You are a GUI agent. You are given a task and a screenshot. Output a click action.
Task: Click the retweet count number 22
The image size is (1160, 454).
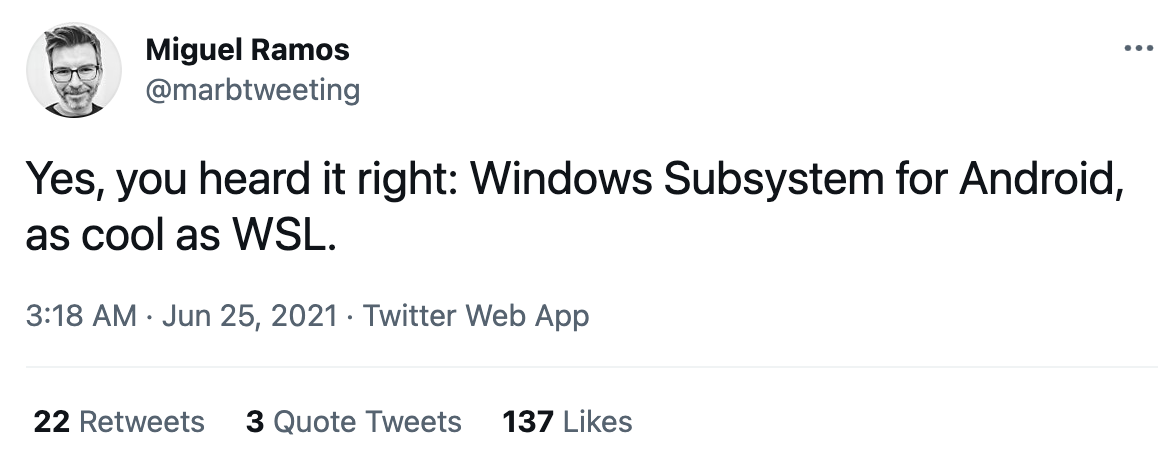51,422
